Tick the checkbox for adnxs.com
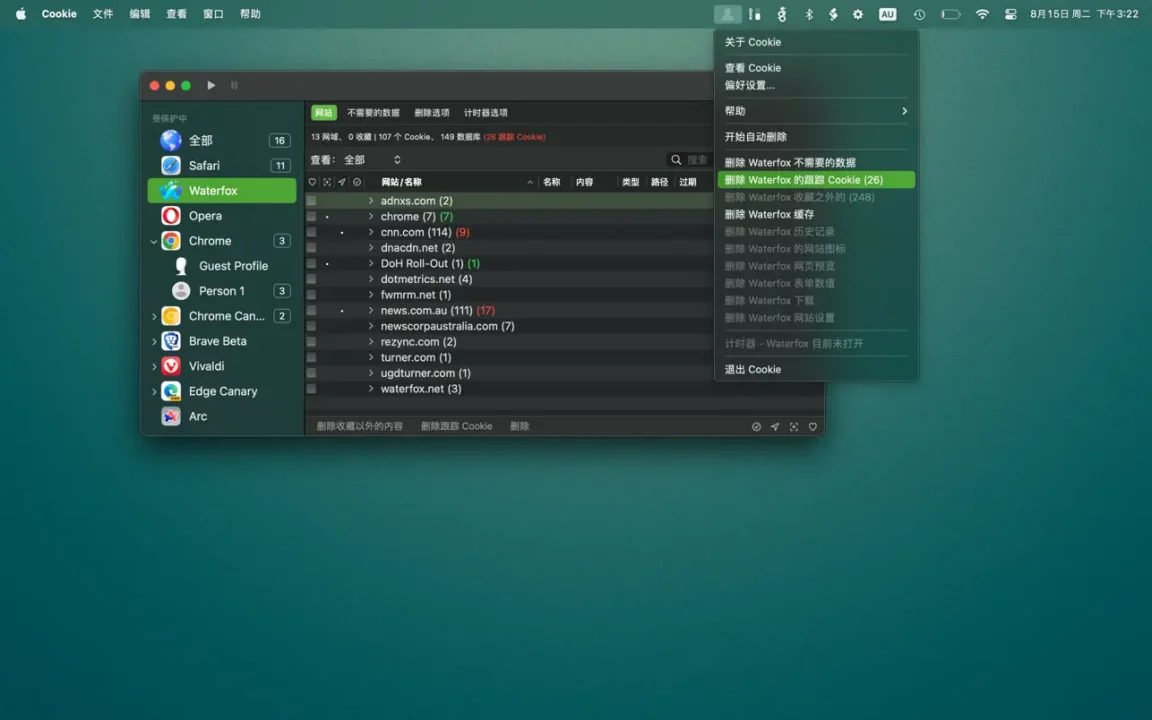 click(312, 201)
